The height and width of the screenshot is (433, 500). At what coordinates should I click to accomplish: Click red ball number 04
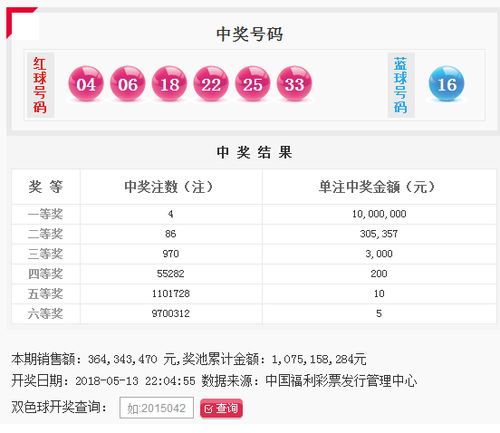point(86,84)
